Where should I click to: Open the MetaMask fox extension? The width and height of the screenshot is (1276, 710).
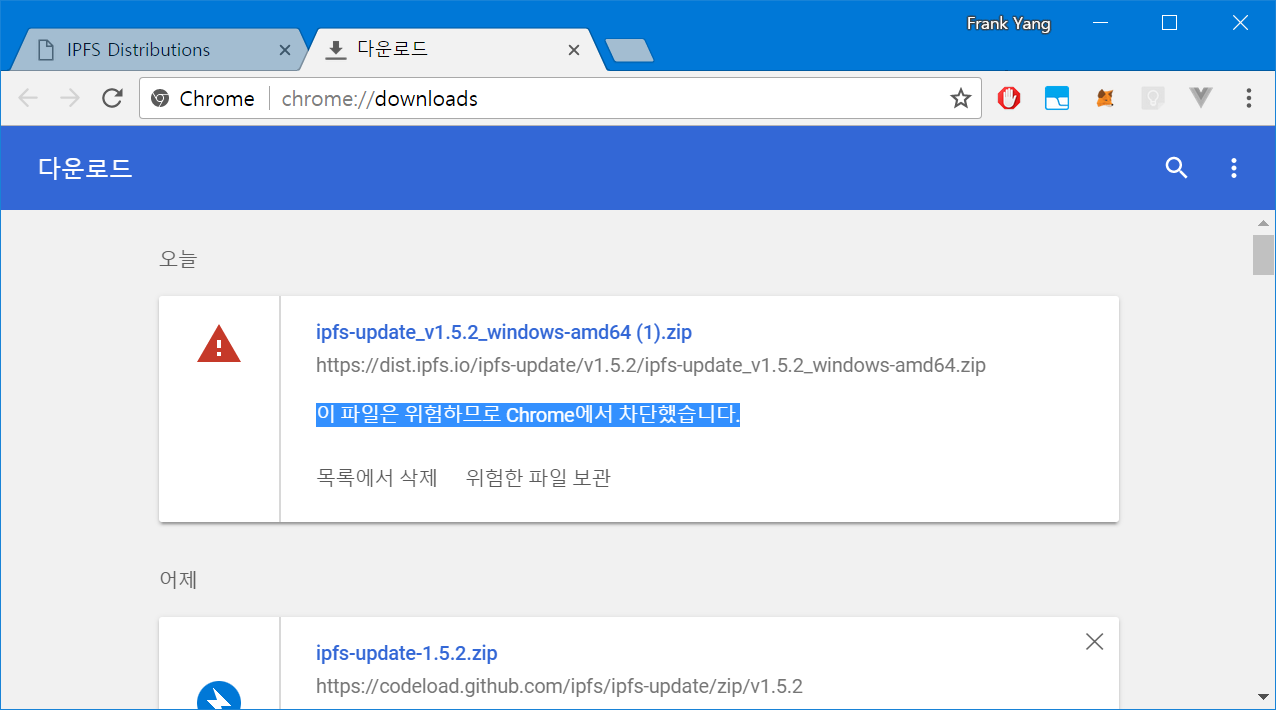click(x=1105, y=98)
